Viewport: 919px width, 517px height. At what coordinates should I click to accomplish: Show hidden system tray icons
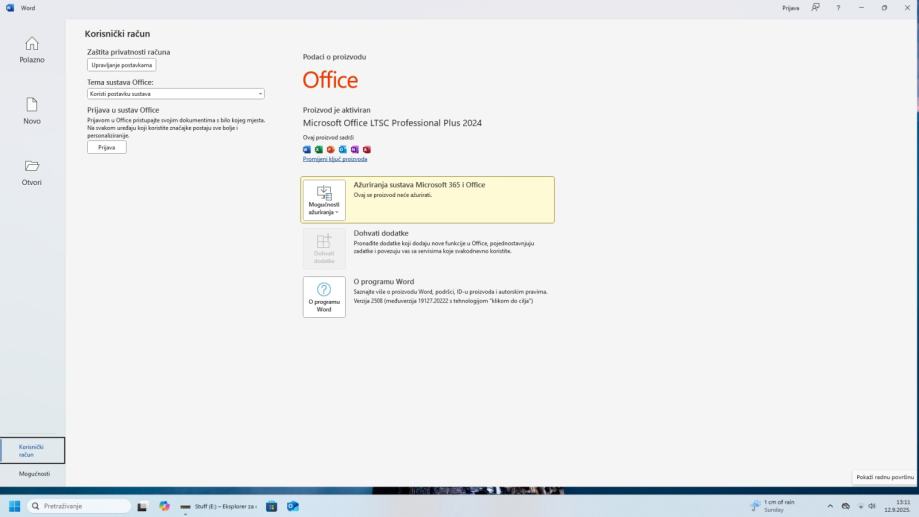click(830, 506)
